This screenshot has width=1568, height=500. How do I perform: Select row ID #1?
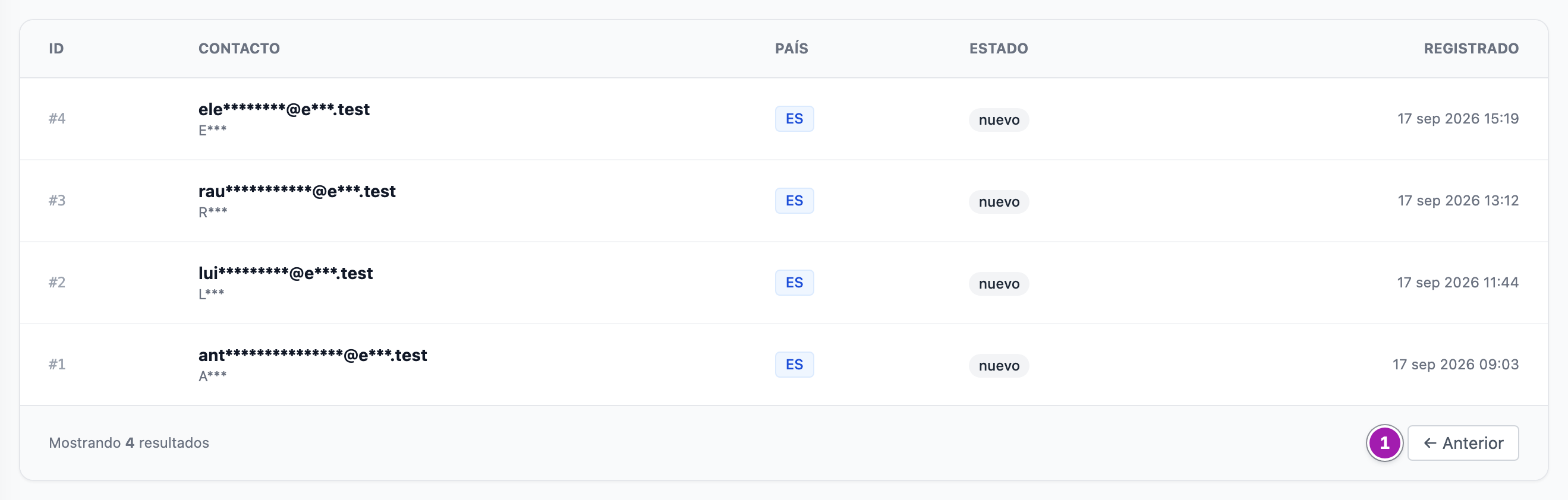(x=57, y=365)
